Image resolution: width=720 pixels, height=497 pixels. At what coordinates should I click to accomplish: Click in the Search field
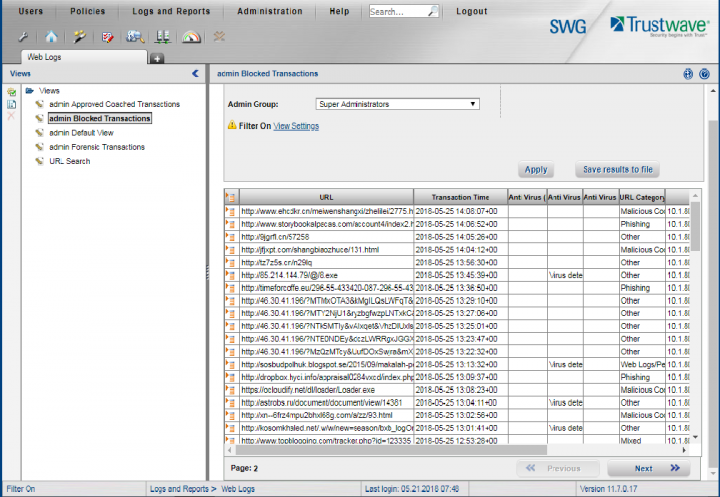(398, 11)
